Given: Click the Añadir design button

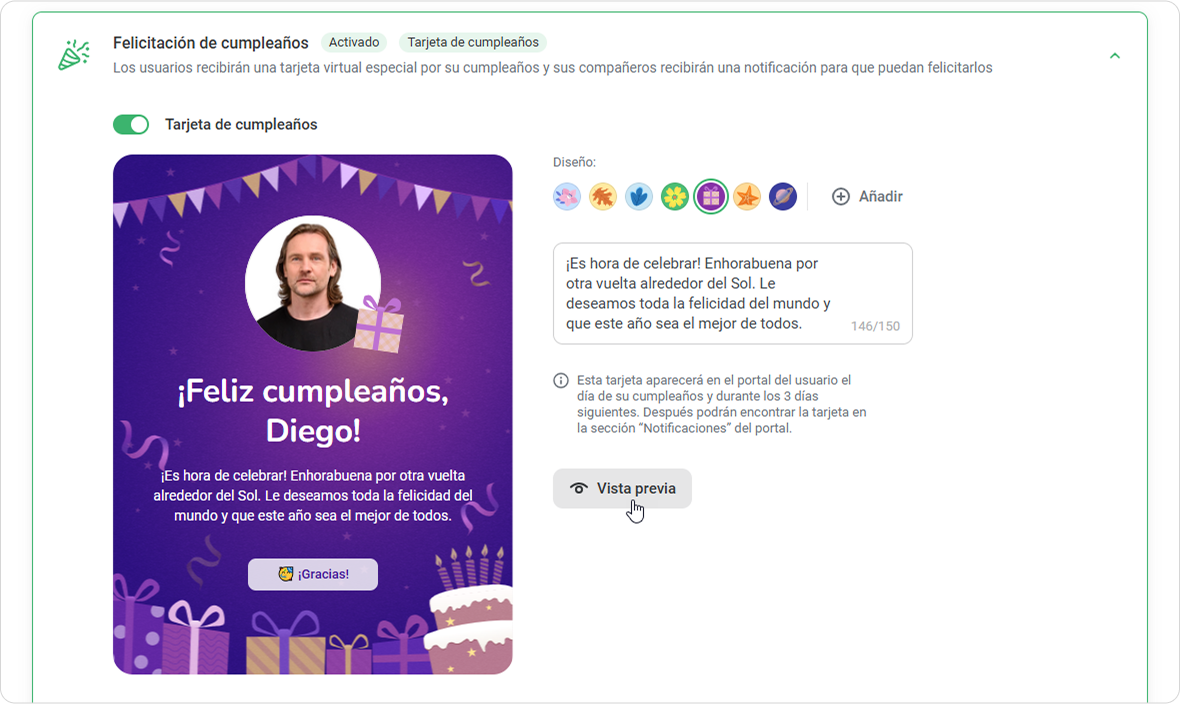Looking at the screenshot, I should [x=867, y=197].
